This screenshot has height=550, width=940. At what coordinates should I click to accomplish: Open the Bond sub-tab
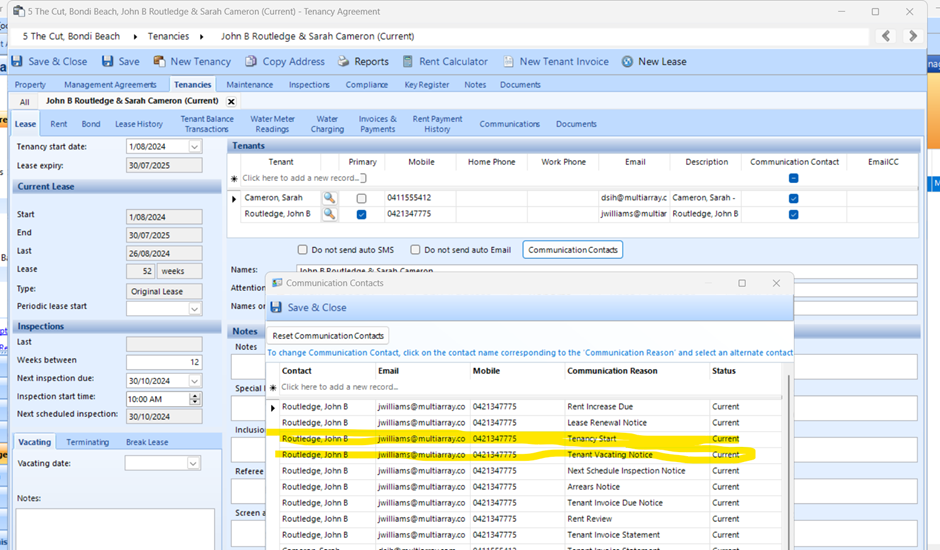(91, 124)
